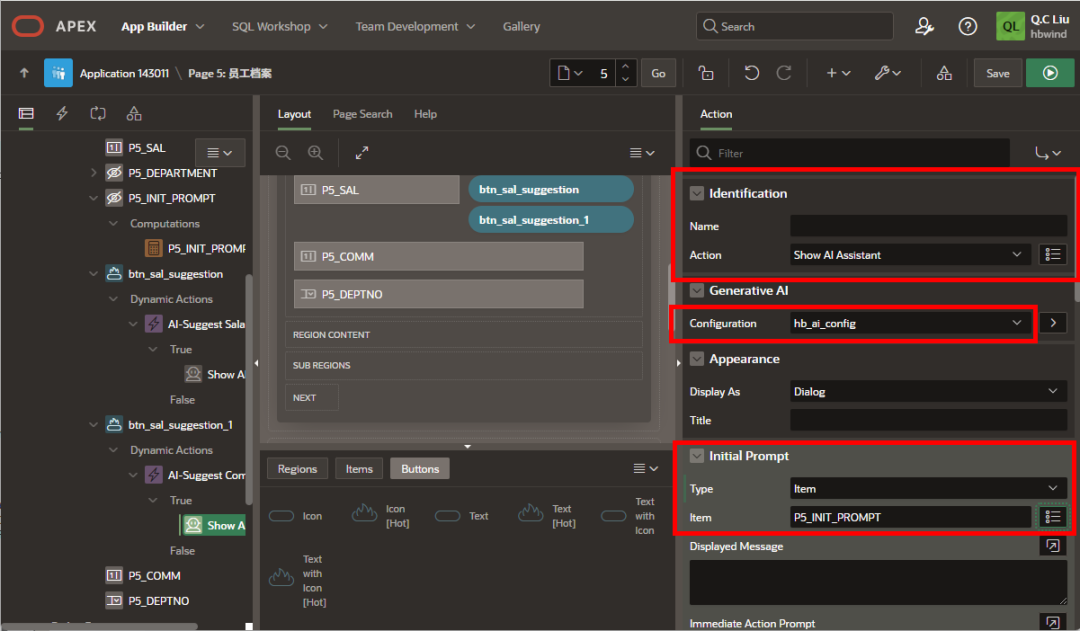
Task: Click the Name input field
Action: click(x=928, y=226)
